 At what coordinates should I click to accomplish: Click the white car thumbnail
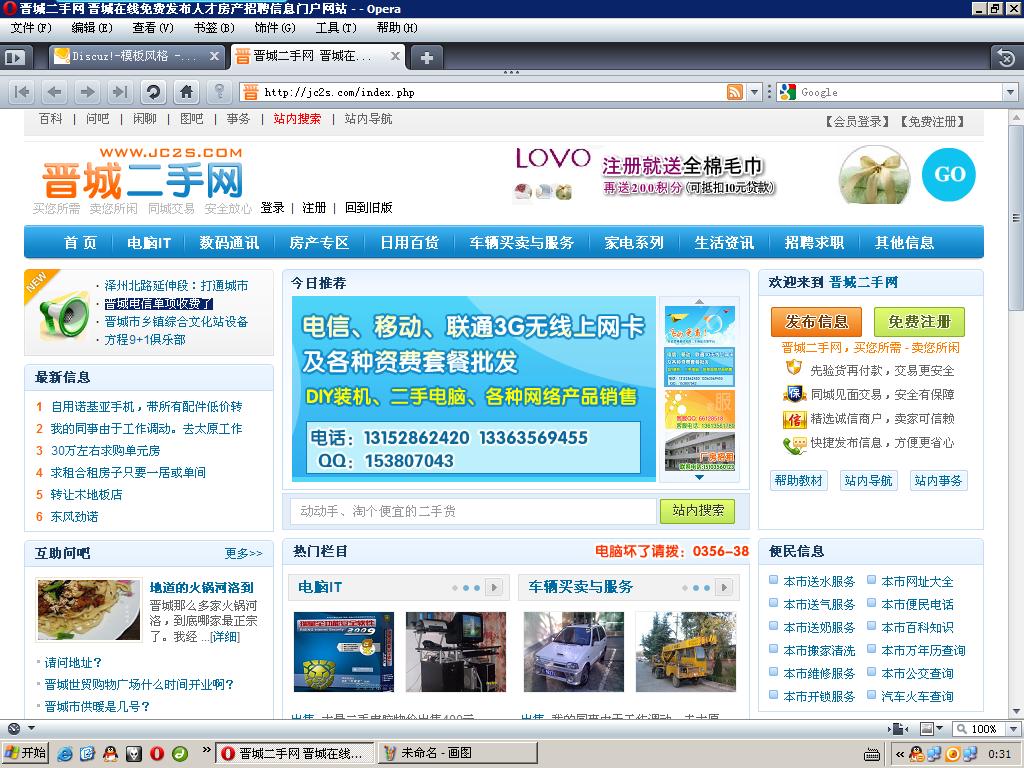[573, 652]
